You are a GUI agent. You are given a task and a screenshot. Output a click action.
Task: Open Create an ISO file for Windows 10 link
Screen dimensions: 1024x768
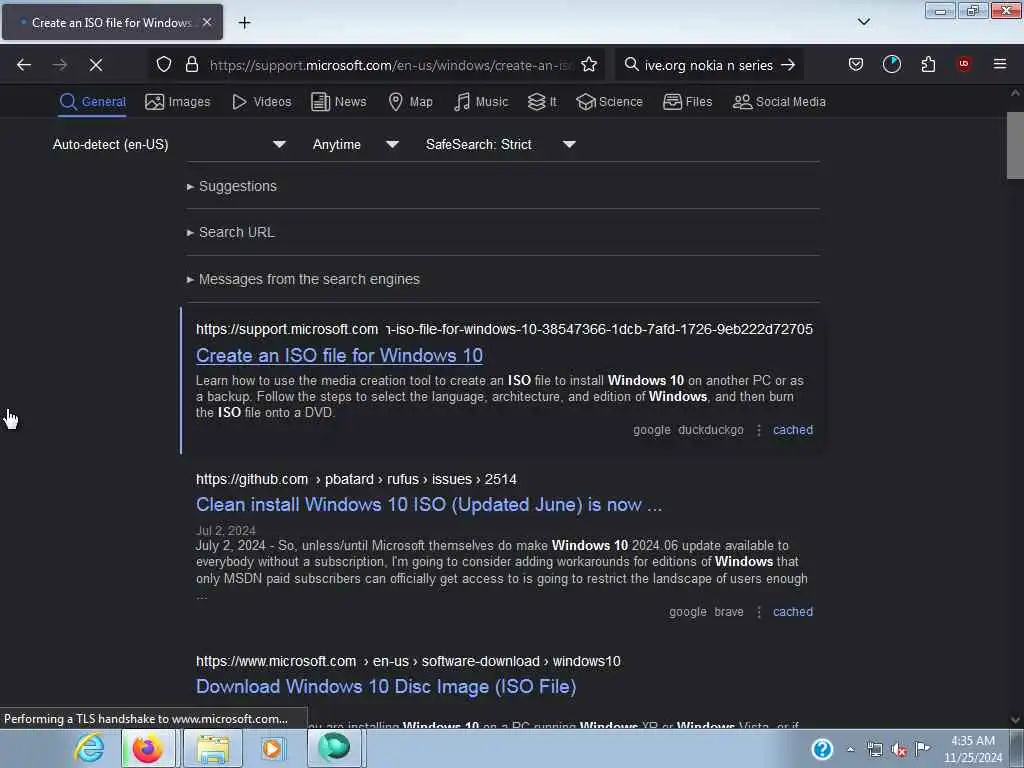(x=339, y=355)
